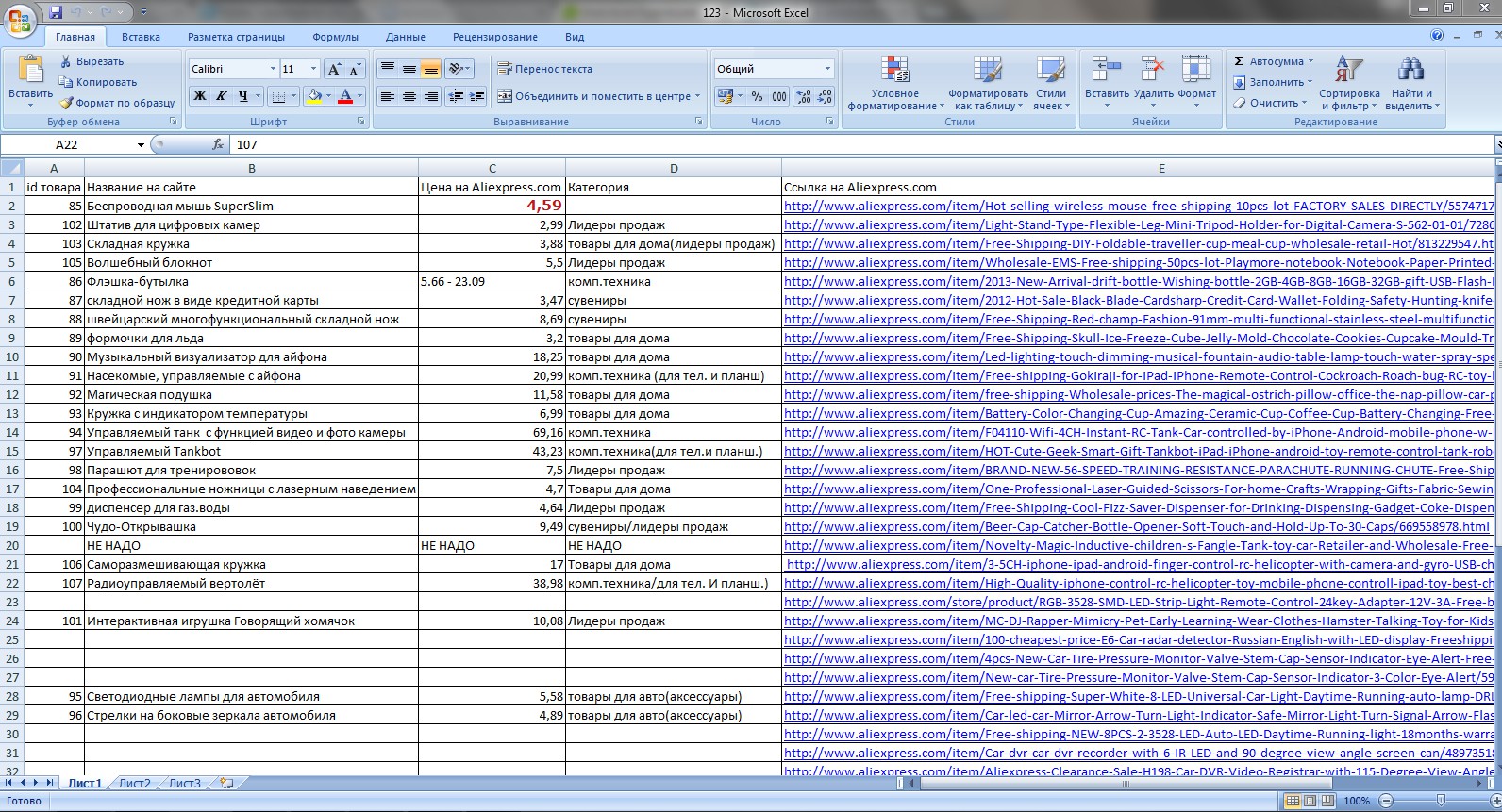Apply yellow fill color to cell
Image resolution: width=1502 pixels, height=812 pixels.
(x=314, y=96)
